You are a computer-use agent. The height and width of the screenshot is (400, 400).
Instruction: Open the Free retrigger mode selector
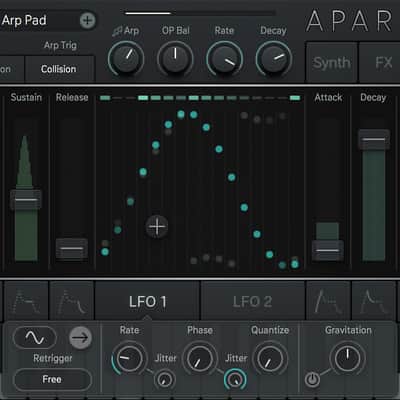point(52,379)
